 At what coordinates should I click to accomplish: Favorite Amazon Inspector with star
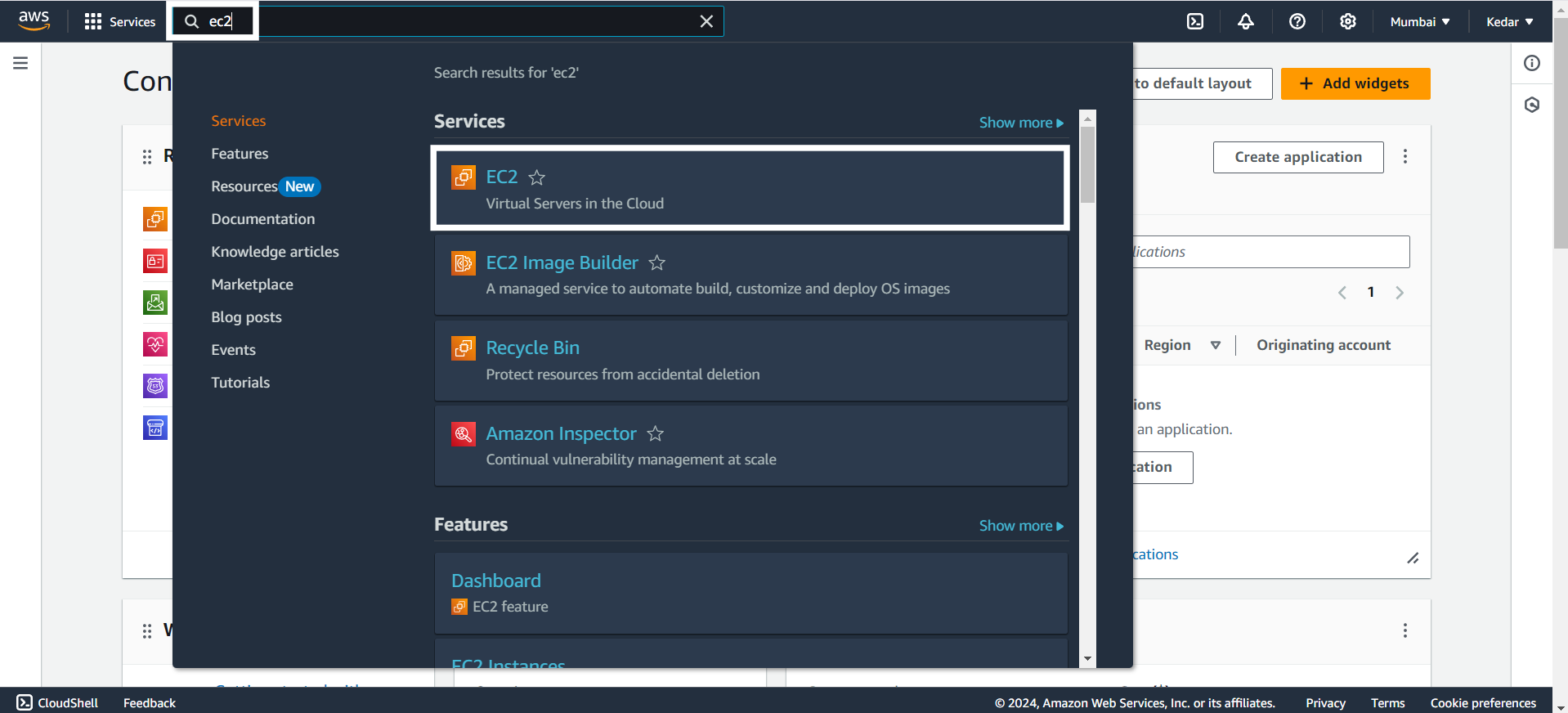(x=655, y=433)
